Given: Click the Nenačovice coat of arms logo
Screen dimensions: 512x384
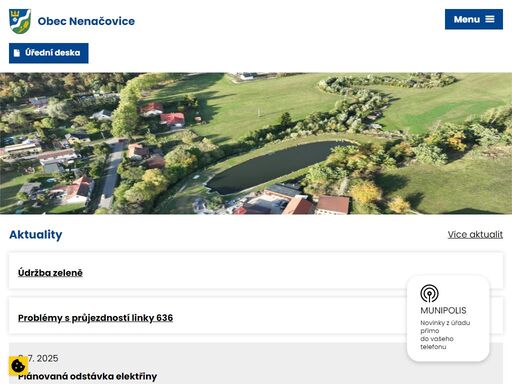Looking at the screenshot, I should point(20,21).
